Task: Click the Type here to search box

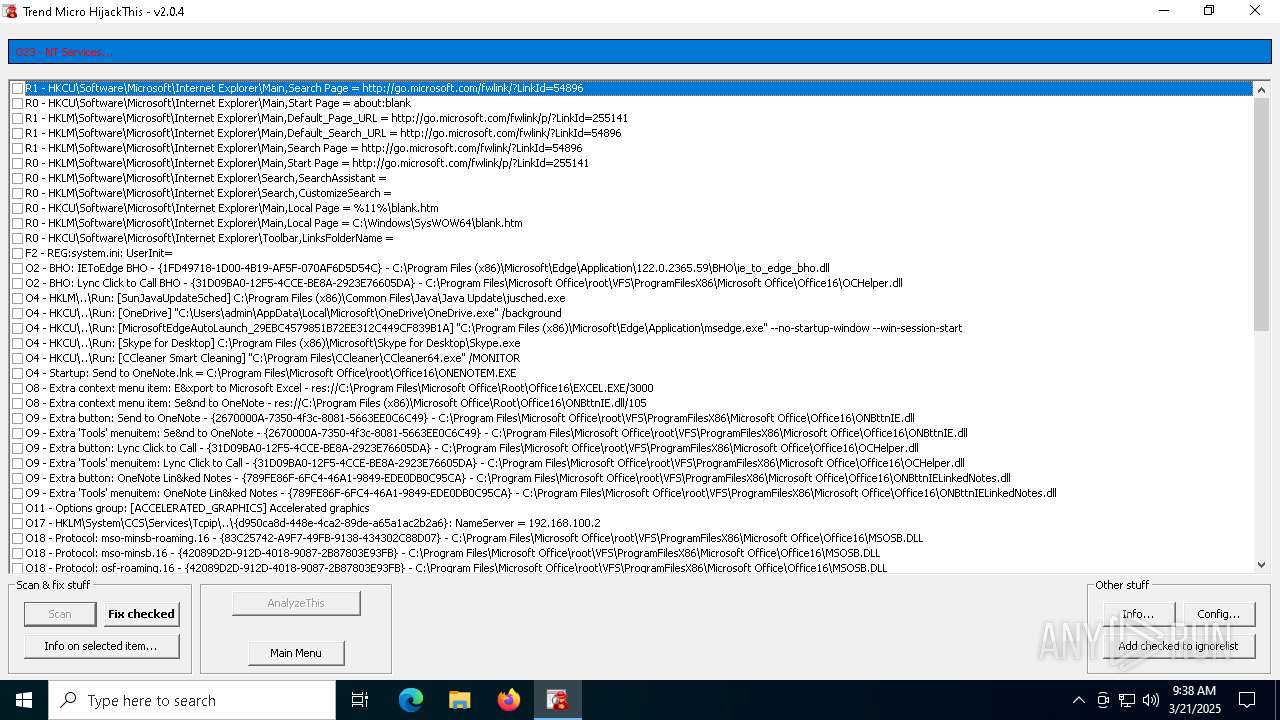Action: (192, 700)
